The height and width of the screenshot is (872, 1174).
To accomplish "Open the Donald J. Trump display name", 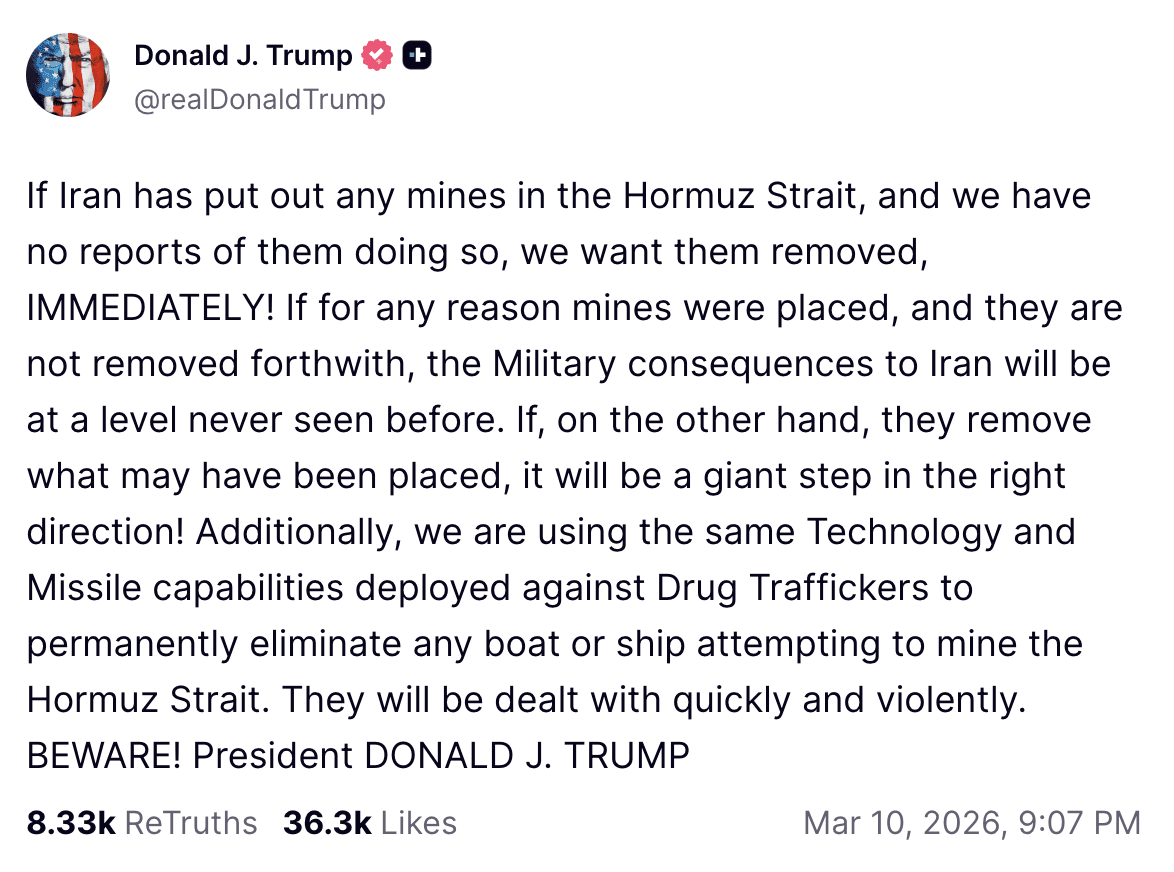I will pos(243,56).
